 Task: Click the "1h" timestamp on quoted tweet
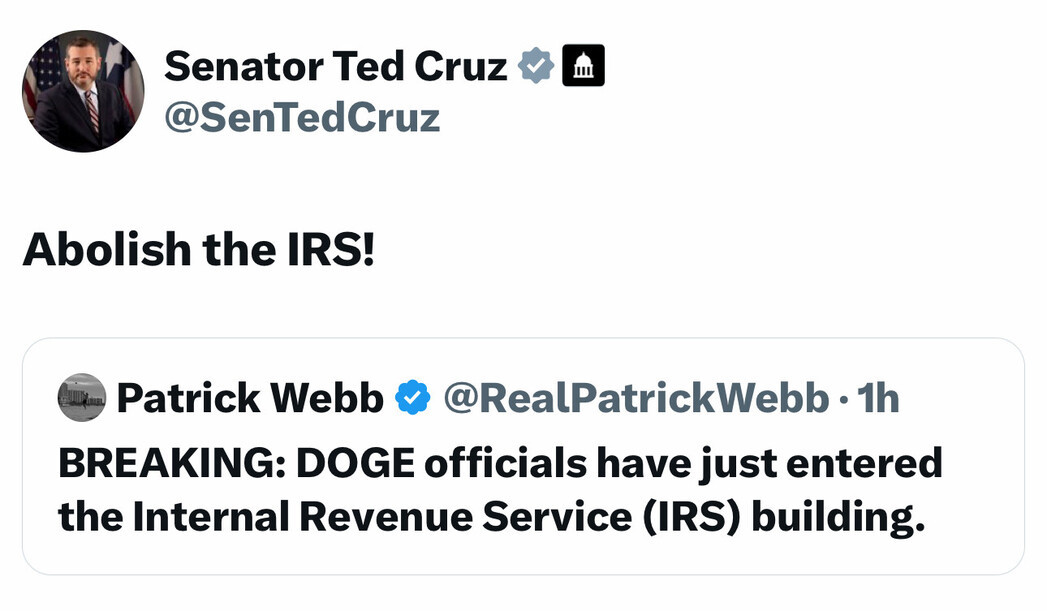tap(879, 398)
